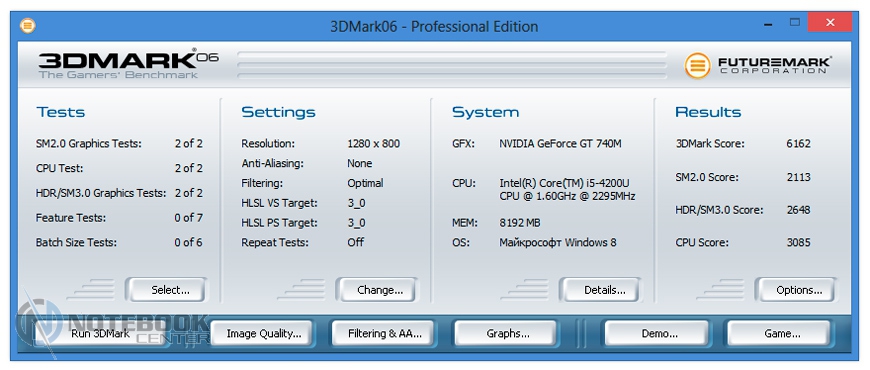This screenshot has height=370, width=870.
Task: Open the Change... settings dialog
Action: (380, 290)
